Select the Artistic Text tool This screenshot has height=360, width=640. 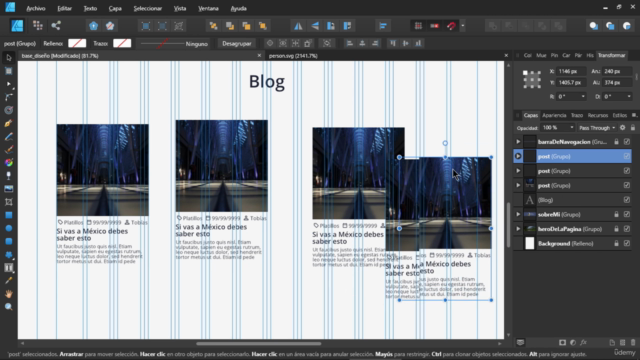[x=9, y=268]
